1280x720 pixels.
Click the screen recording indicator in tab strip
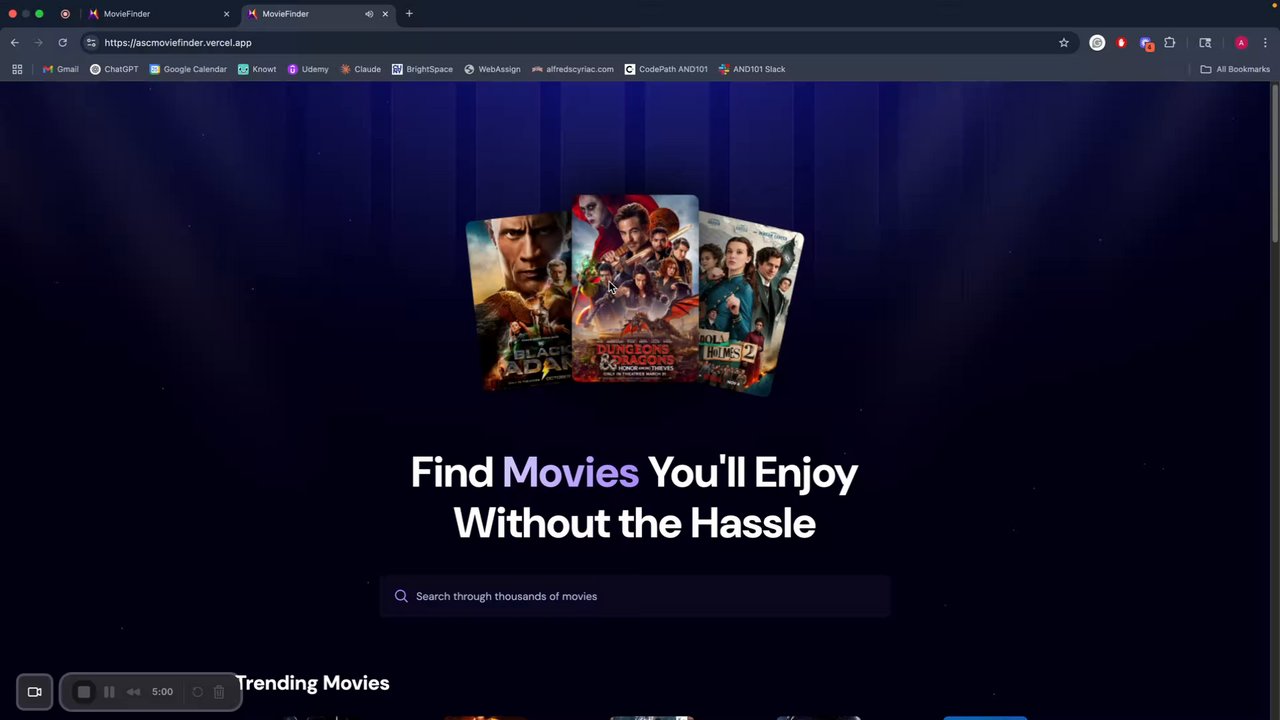coord(65,14)
